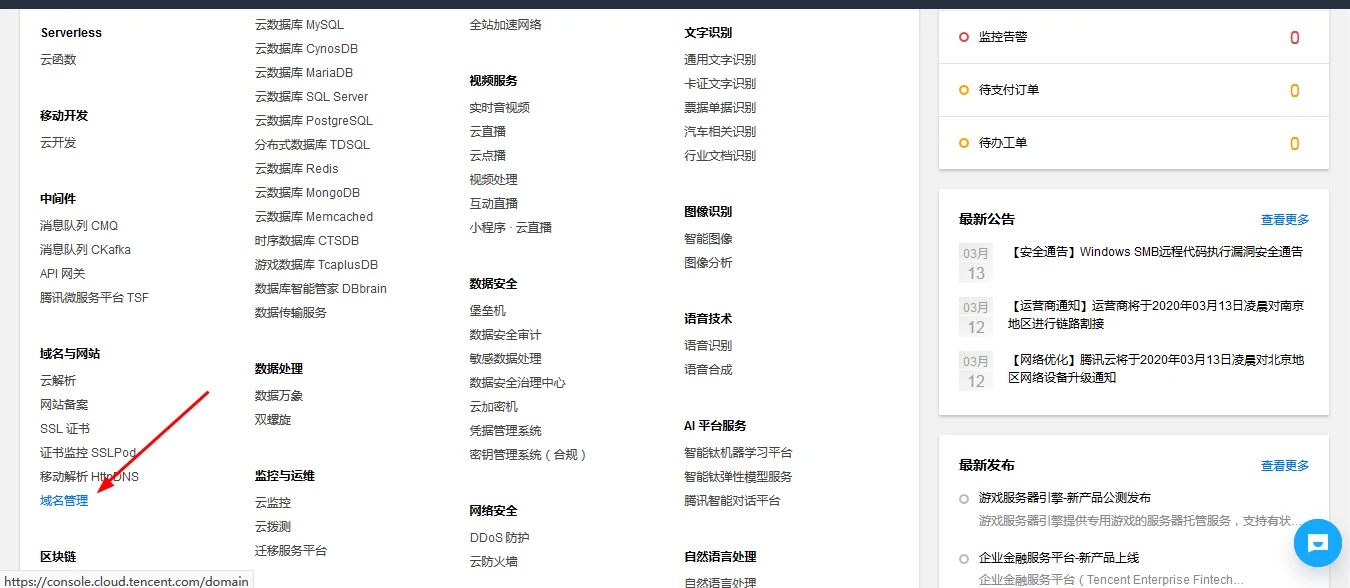The height and width of the screenshot is (588, 1350).
Task: Open 全站加速网络 link
Action: pos(505,25)
